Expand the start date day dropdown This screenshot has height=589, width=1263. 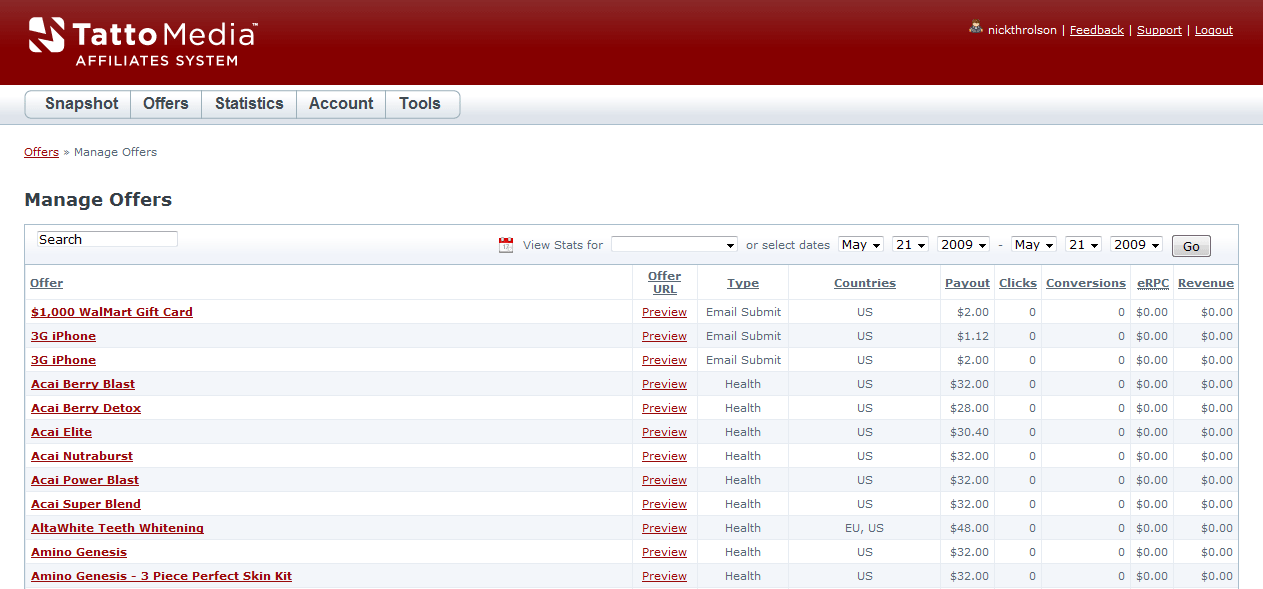(x=911, y=245)
